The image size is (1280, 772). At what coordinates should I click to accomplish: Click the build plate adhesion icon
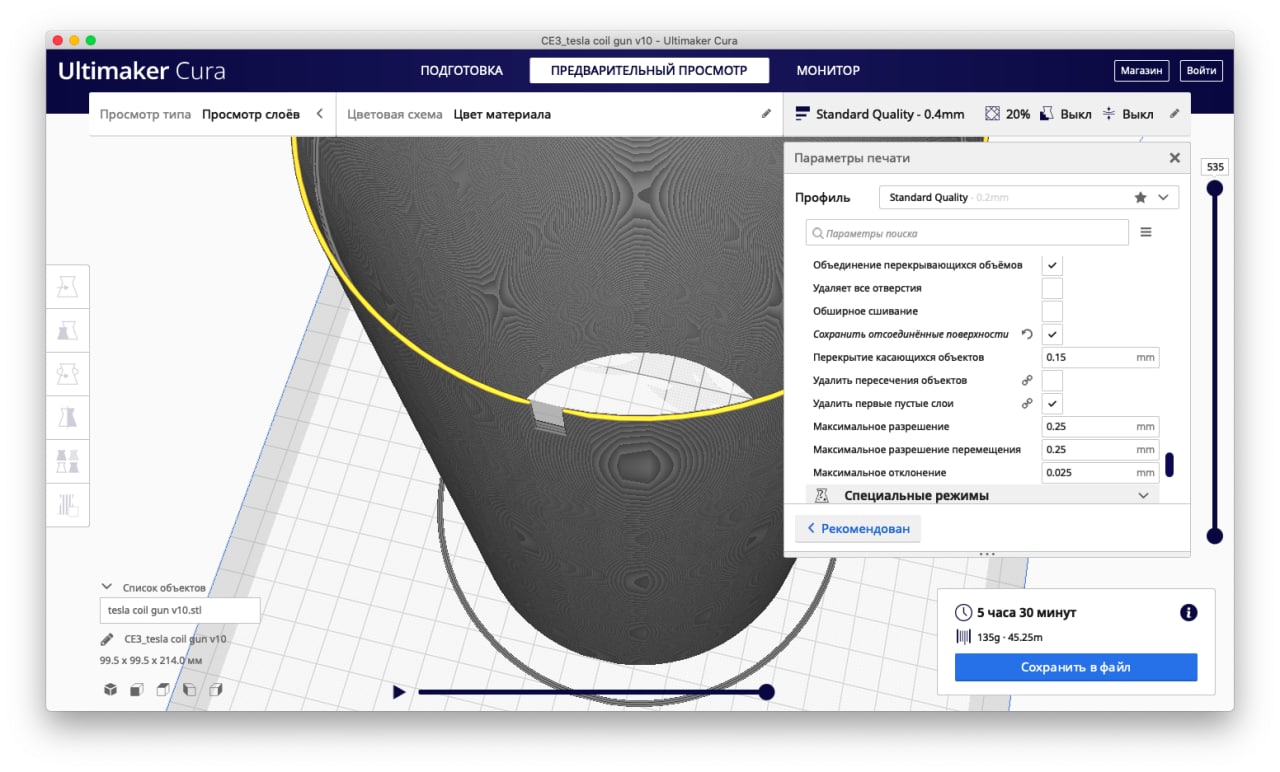click(x=1109, y=114)
